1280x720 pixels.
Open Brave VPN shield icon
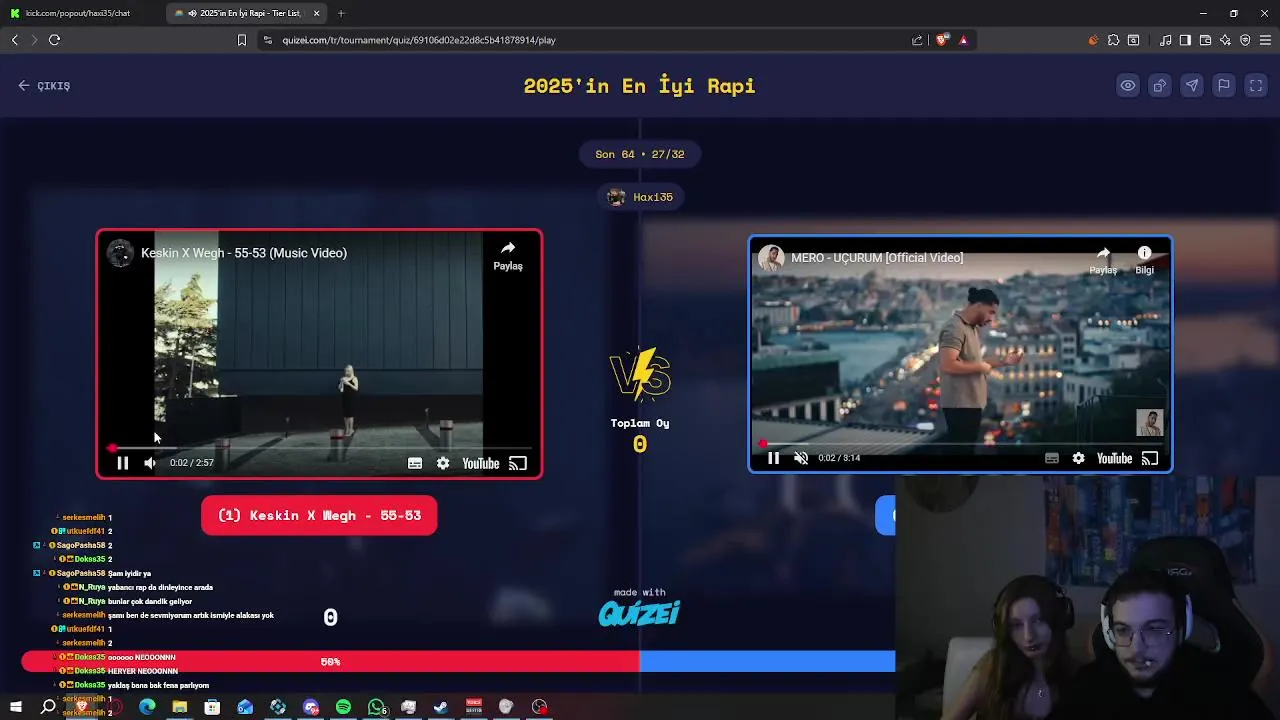point(1245,40)
